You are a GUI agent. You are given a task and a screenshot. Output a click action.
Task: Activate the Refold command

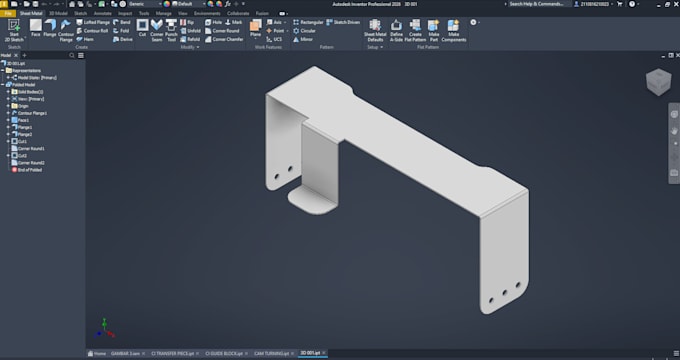pyautogui.click(x=190, y=39)
